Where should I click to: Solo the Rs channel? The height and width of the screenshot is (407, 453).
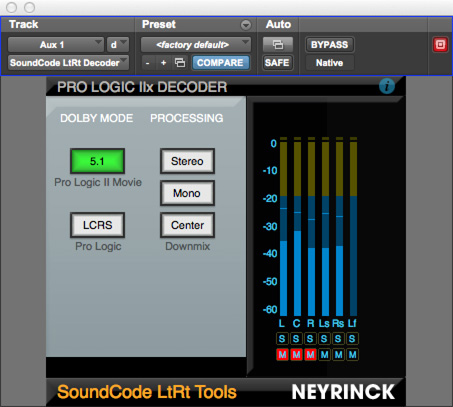tap(338, 339)
